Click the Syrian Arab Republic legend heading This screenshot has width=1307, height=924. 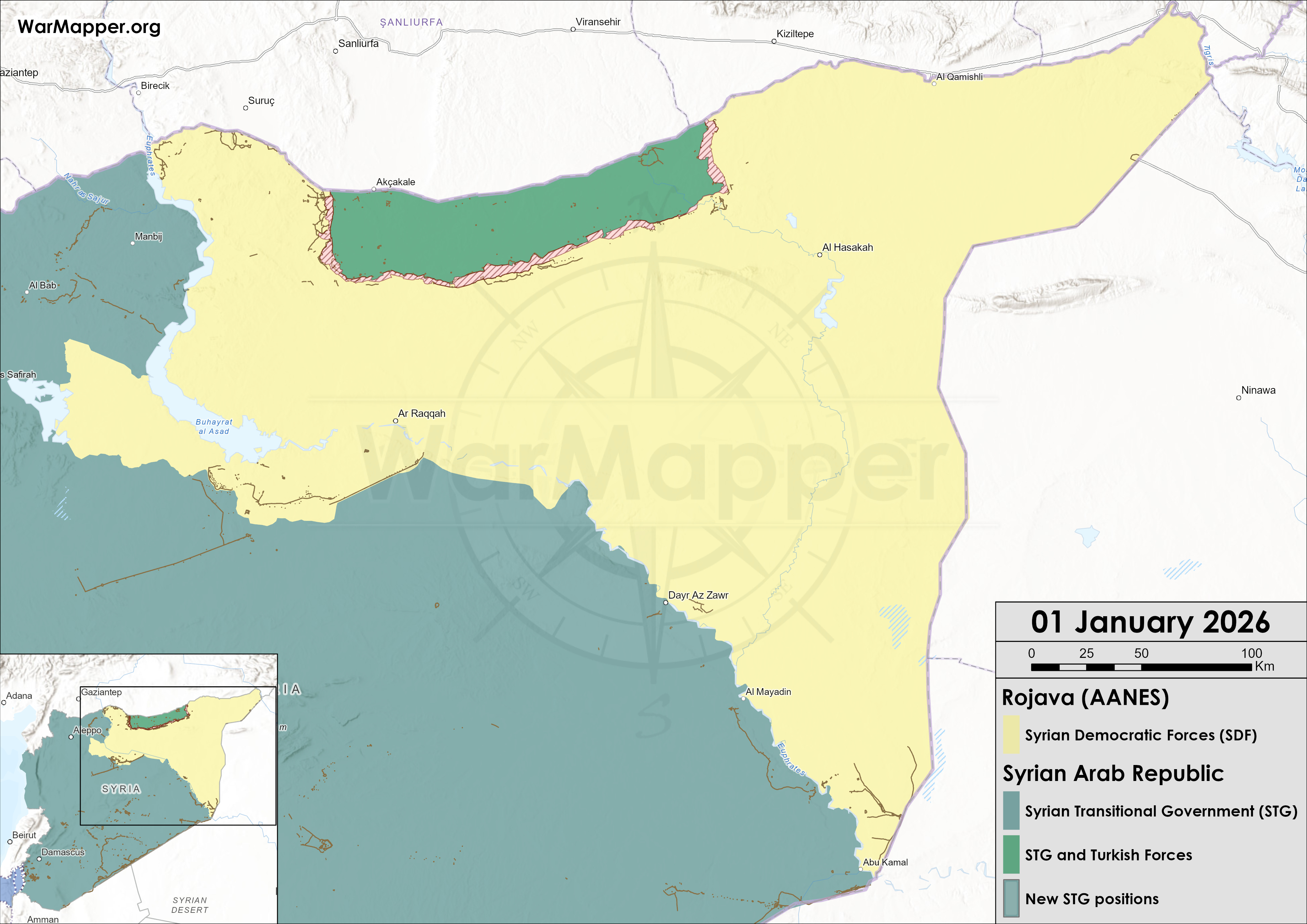[1113, 774]
